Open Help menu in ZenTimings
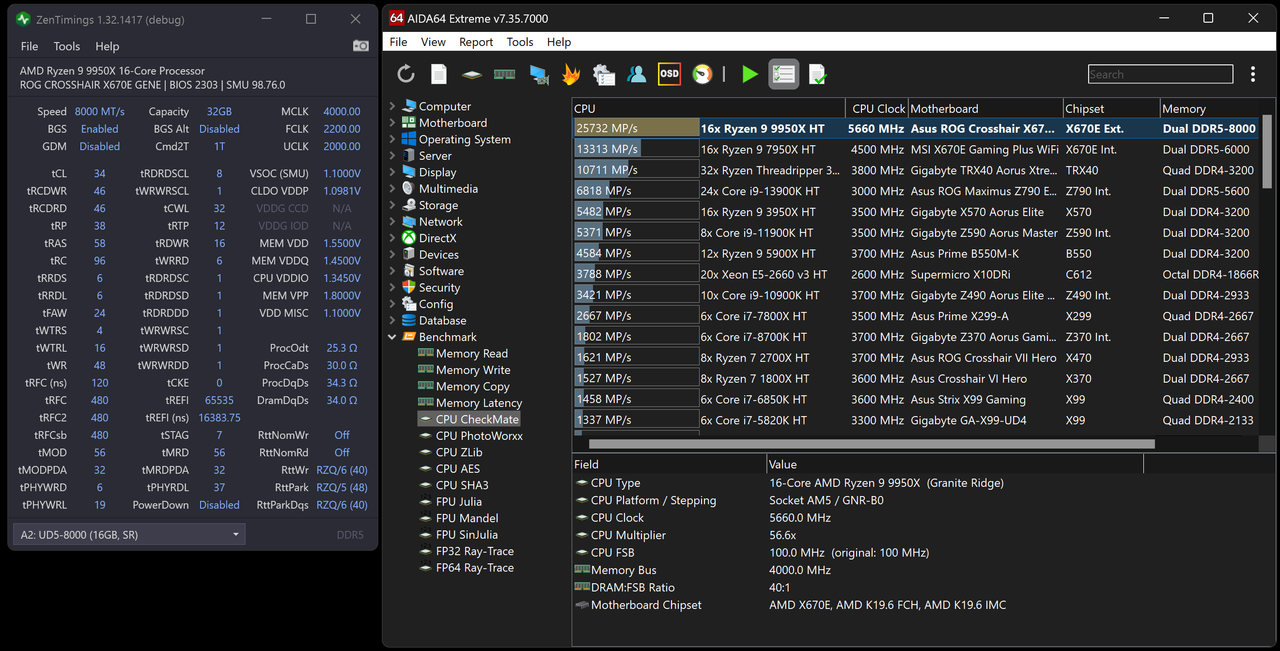Screen dimensions: 1280x651 coord(107,46)
